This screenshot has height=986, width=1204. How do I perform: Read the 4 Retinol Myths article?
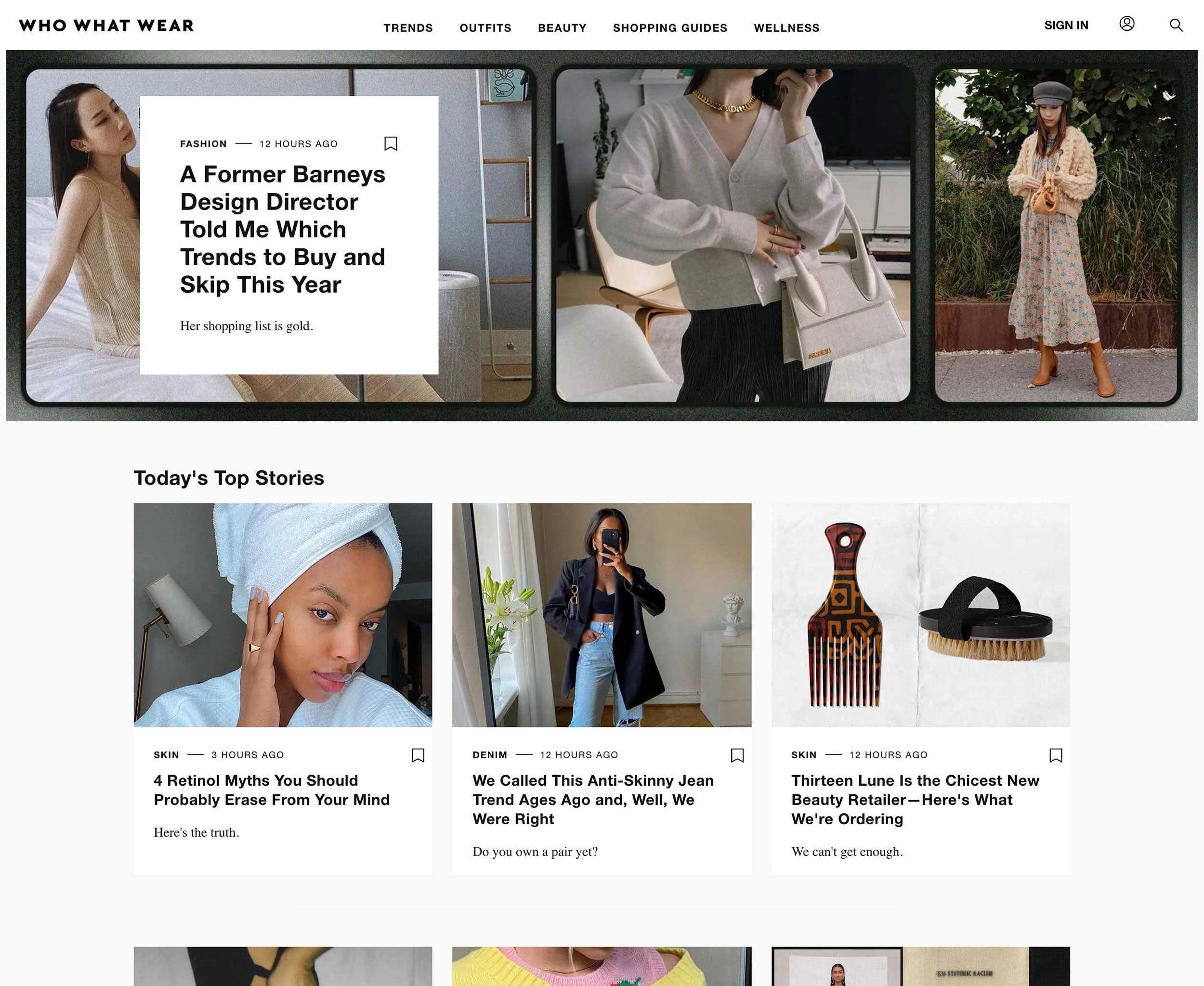click(272, 790)
